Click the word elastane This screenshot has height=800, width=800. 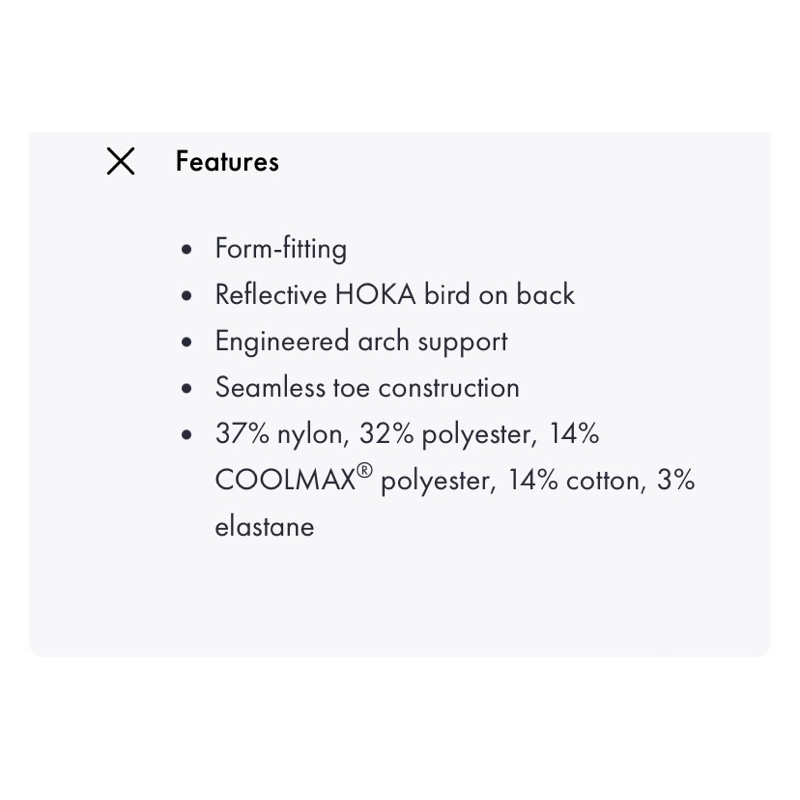tap(264, 528)
